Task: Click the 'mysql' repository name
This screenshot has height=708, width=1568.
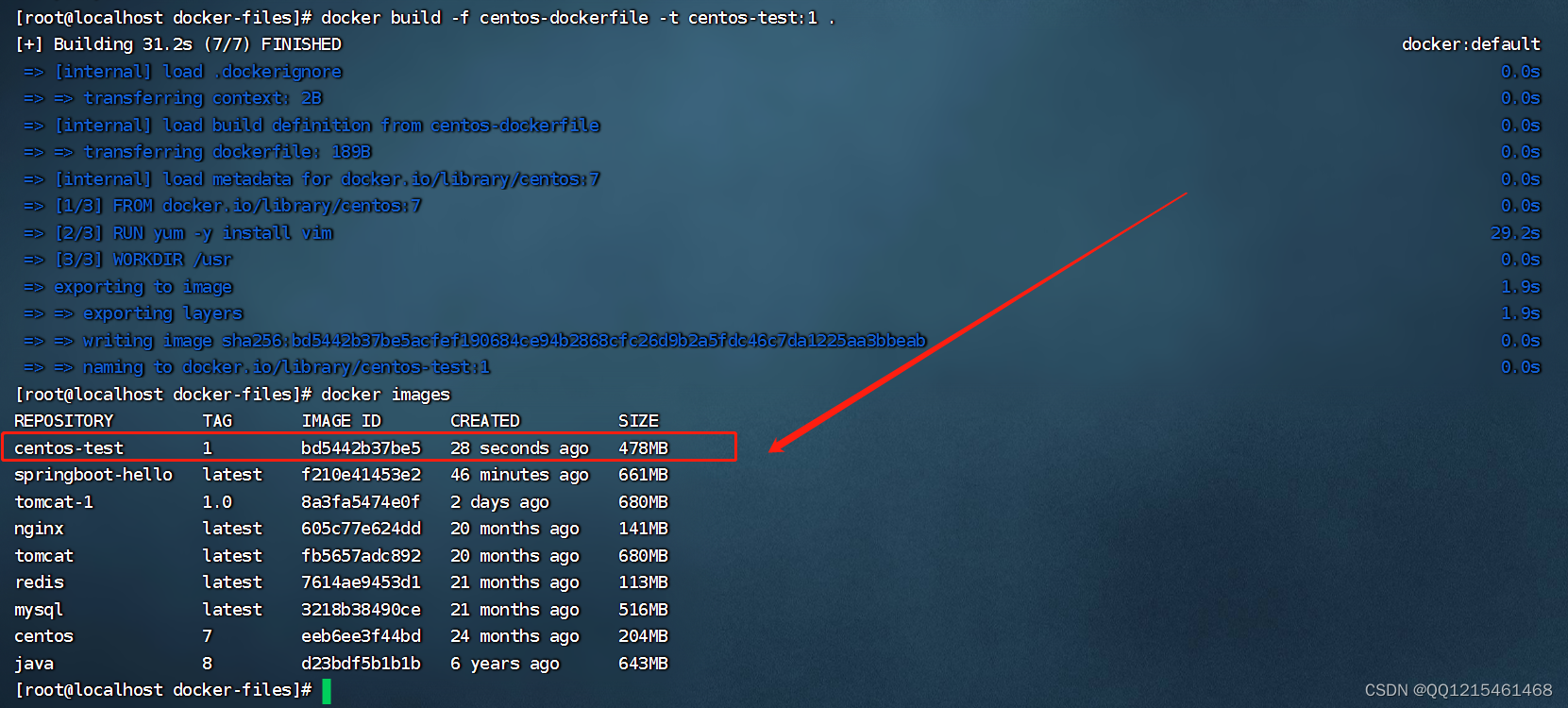Action: pos(40,610)
